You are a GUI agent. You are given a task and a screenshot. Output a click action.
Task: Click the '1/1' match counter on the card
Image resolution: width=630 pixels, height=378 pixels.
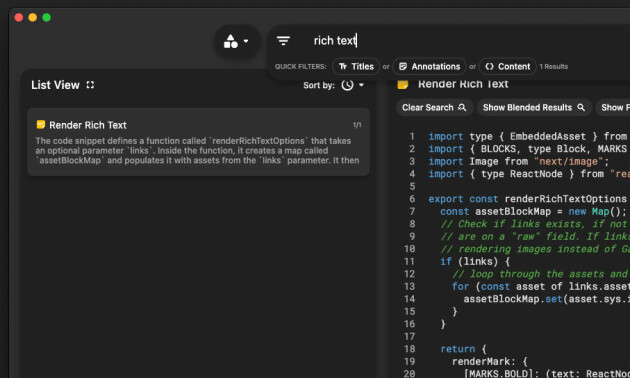(x=357, y=125)
